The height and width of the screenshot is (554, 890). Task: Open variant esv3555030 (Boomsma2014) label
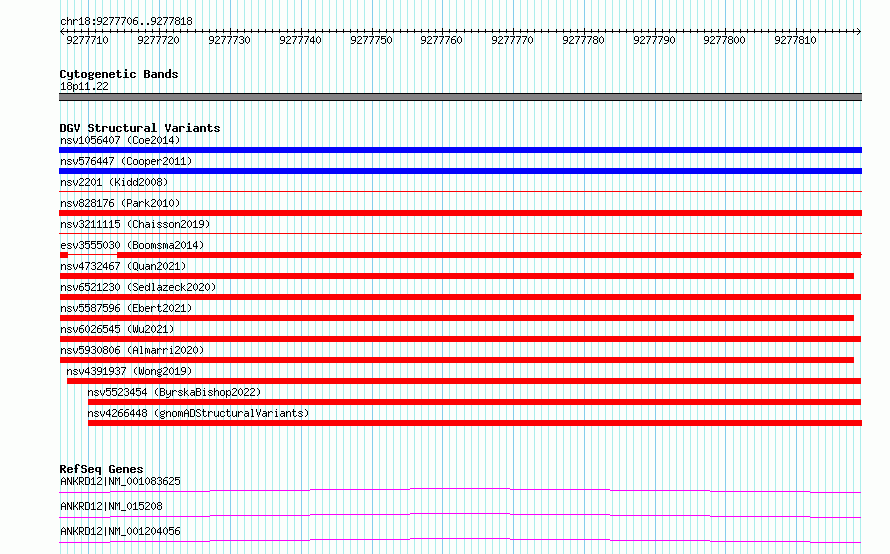coord(132,245)
